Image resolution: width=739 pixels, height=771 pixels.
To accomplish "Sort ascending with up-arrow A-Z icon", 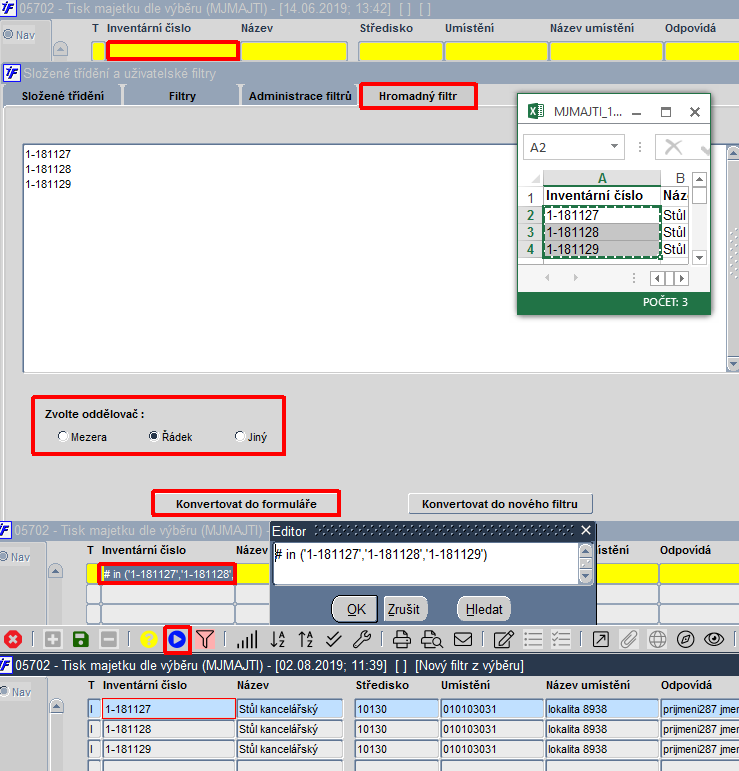I will (x=306, y=639).
